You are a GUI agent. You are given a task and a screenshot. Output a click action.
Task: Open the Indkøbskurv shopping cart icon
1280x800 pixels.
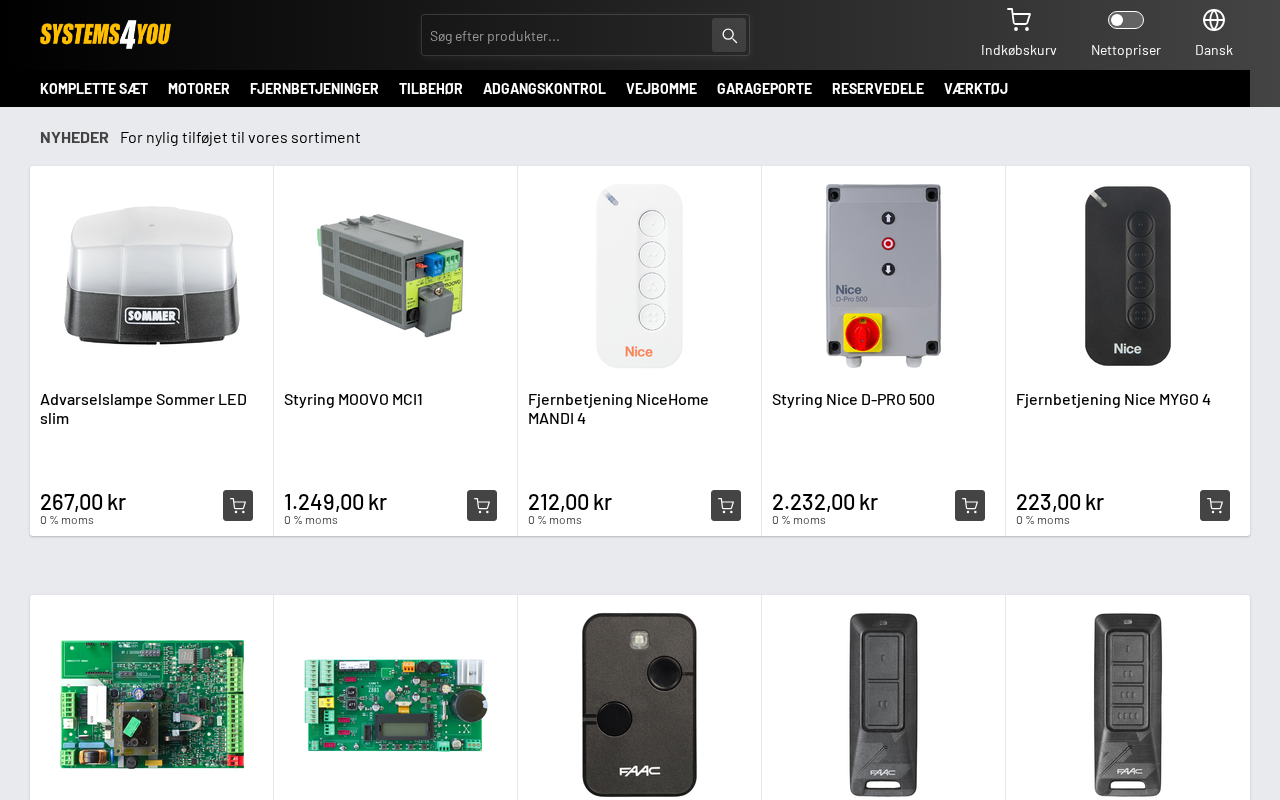(1018, 20)
